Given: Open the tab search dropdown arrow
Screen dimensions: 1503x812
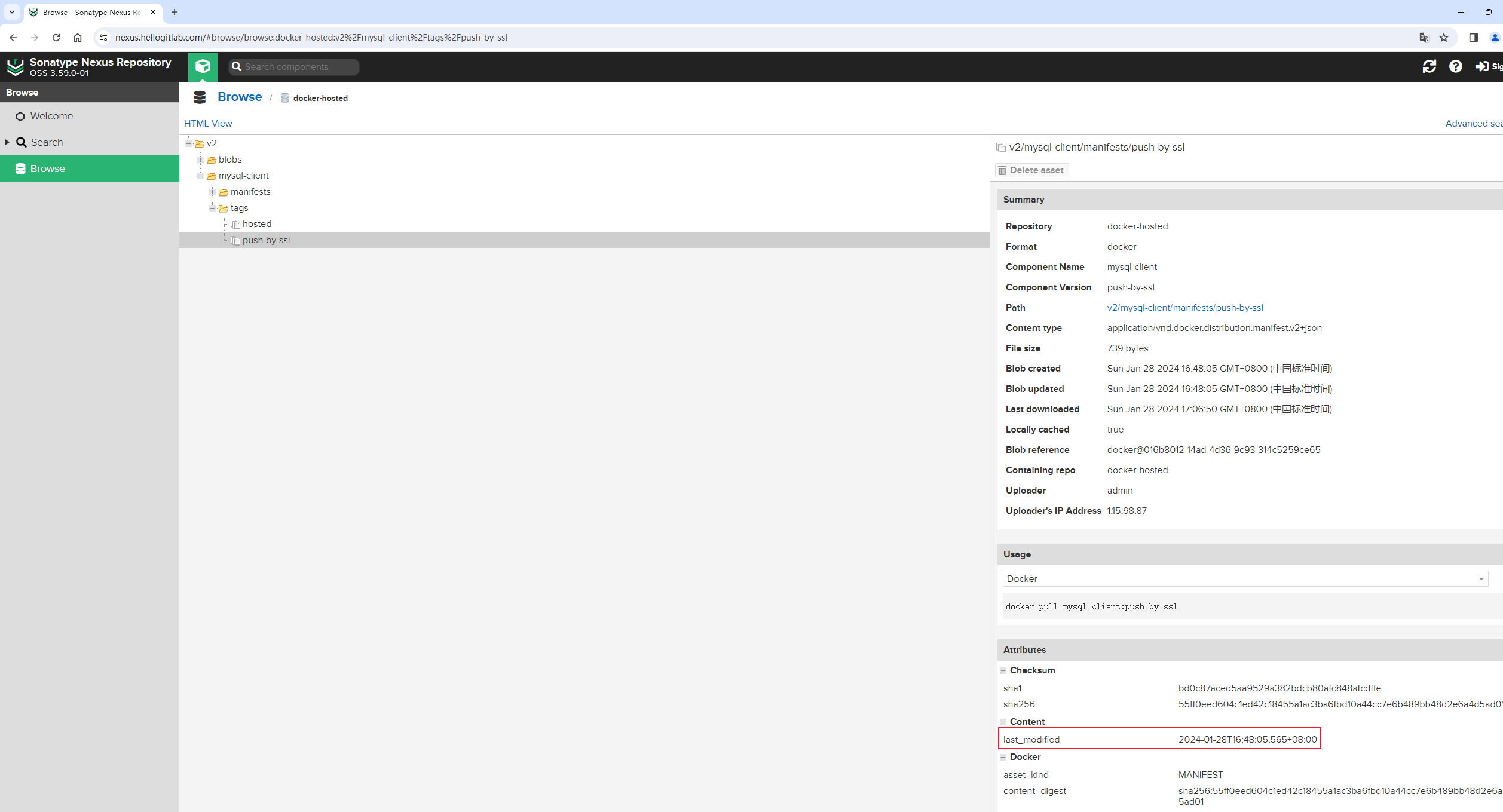Looking at the screenshot, I should coord(12,12).
